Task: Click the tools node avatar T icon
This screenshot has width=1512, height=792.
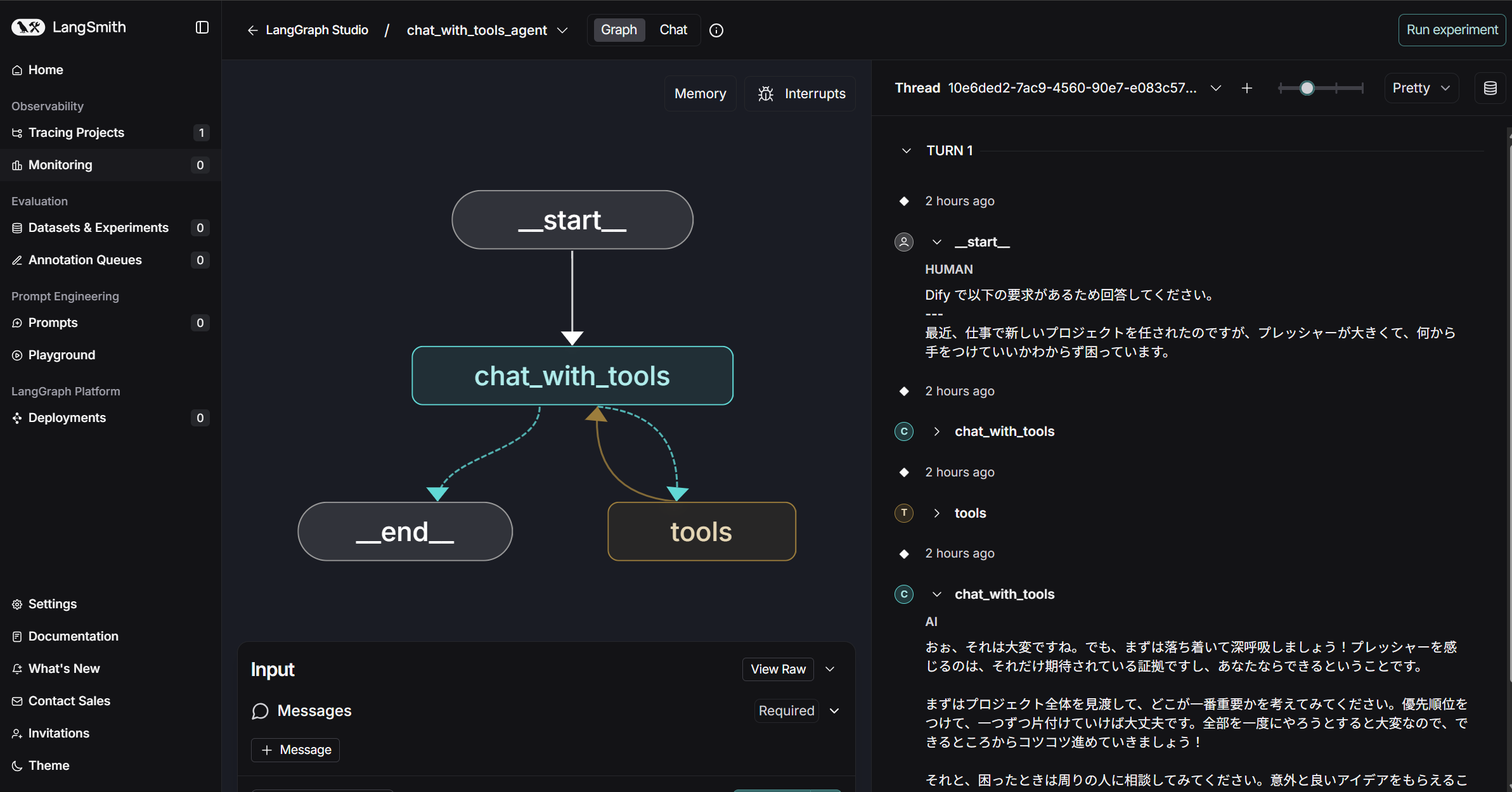Action: point(904,513)
